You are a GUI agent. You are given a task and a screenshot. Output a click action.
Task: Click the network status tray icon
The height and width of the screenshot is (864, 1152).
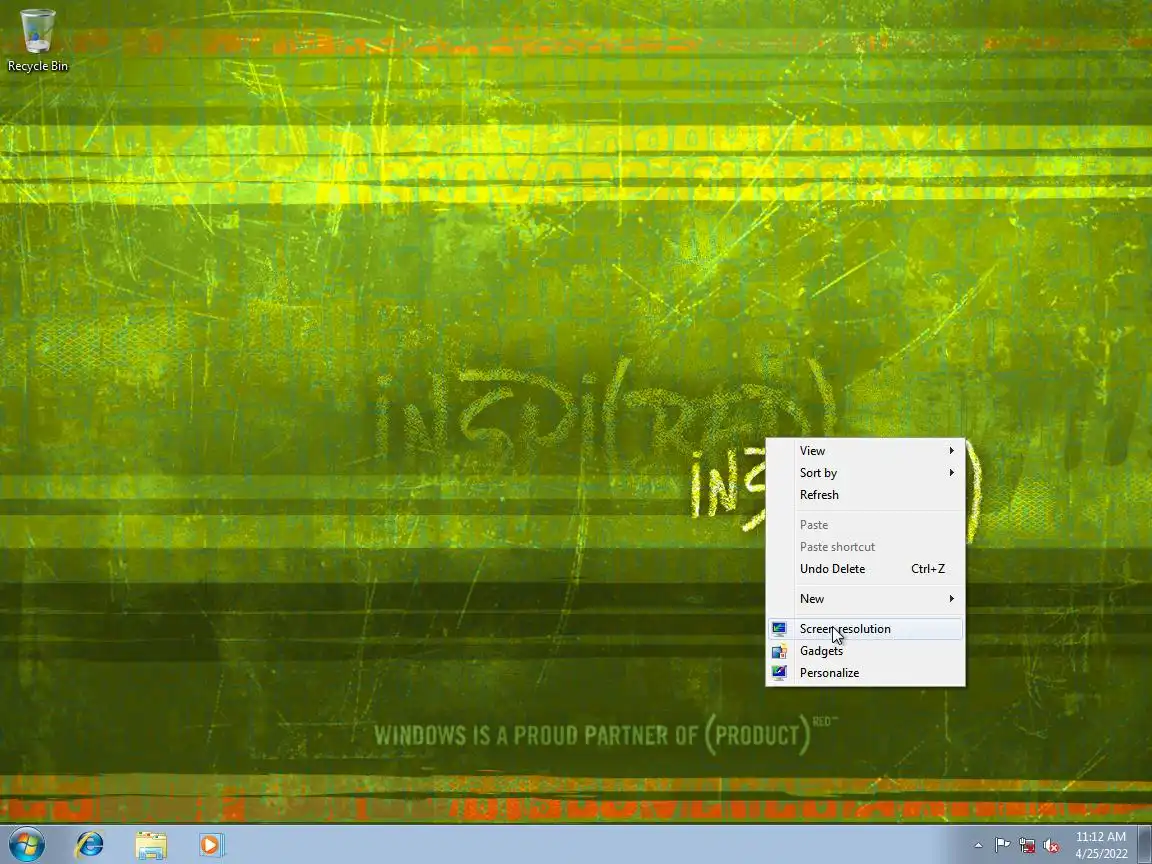[1027, 846]
